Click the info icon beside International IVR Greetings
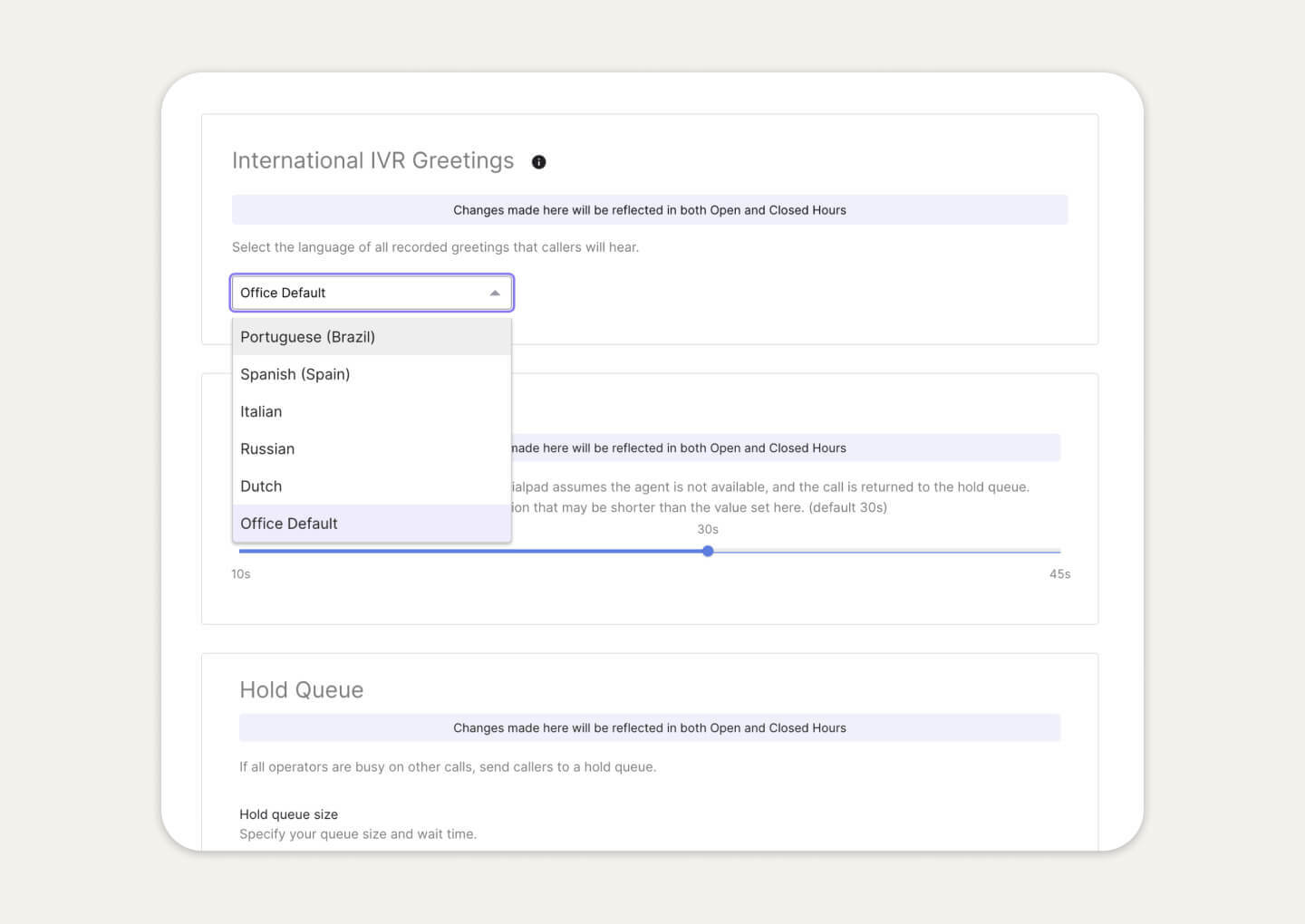The width and height of the screenshot is (1305, 924). (x=539, y=162)
